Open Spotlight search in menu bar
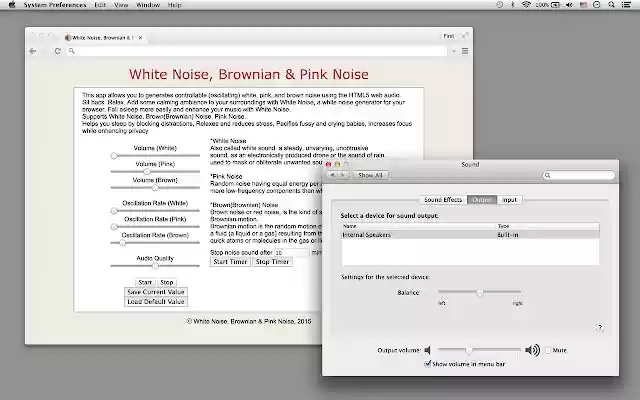The width and height of the screenshot is (640, 400). point(611,5)
